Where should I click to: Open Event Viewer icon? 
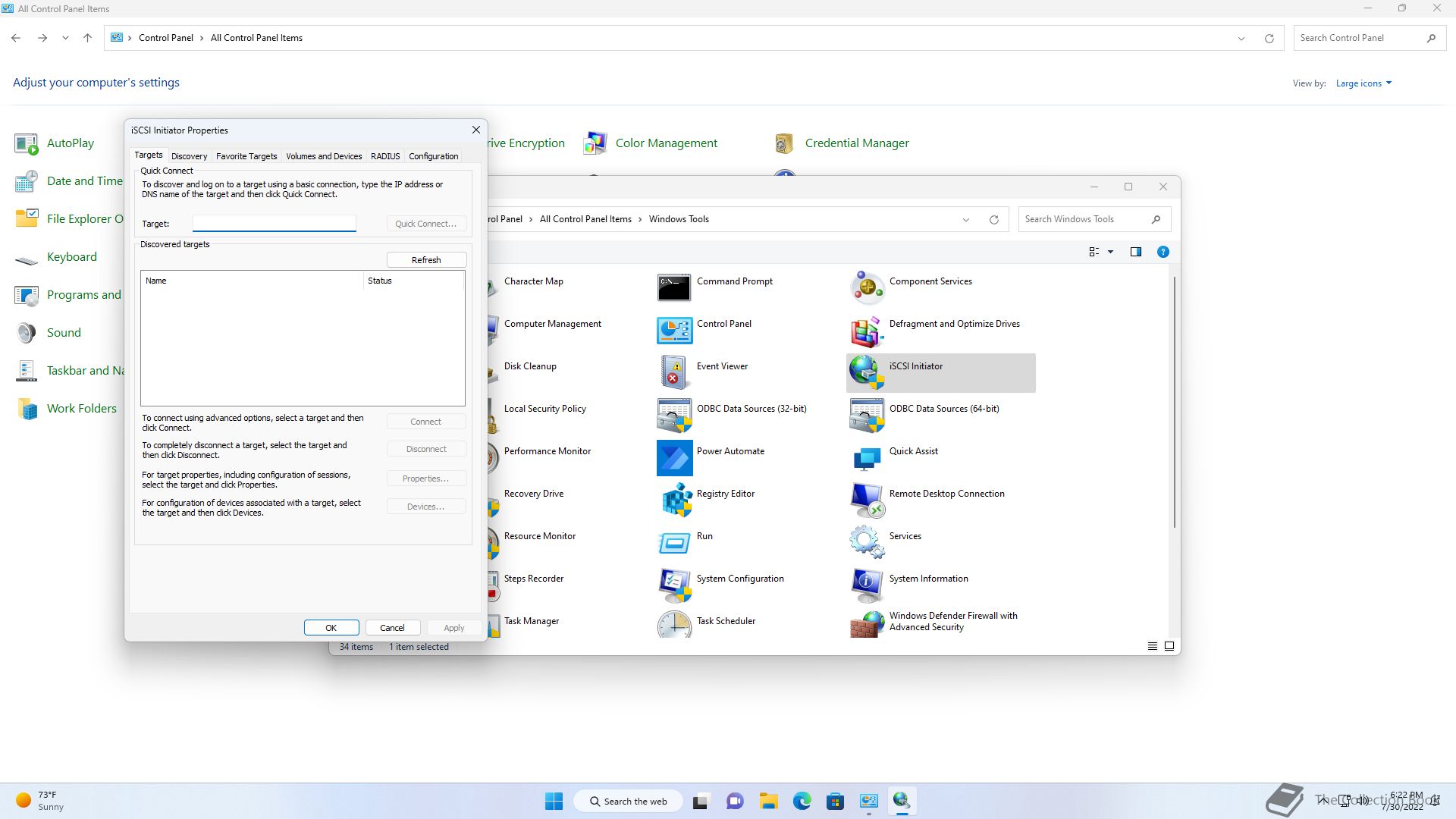pyautogui.click(x=674, y=373)
